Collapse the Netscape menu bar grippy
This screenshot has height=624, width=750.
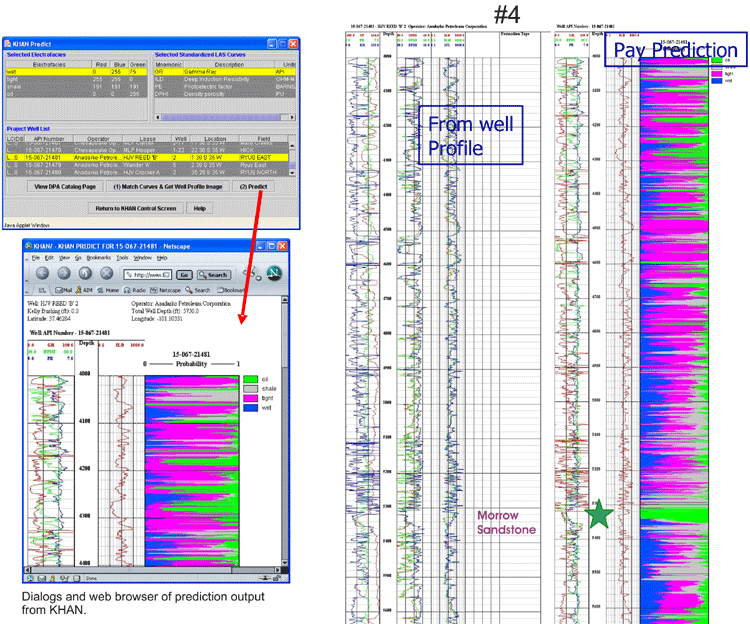pyautogui.click(x=27, y=258)
